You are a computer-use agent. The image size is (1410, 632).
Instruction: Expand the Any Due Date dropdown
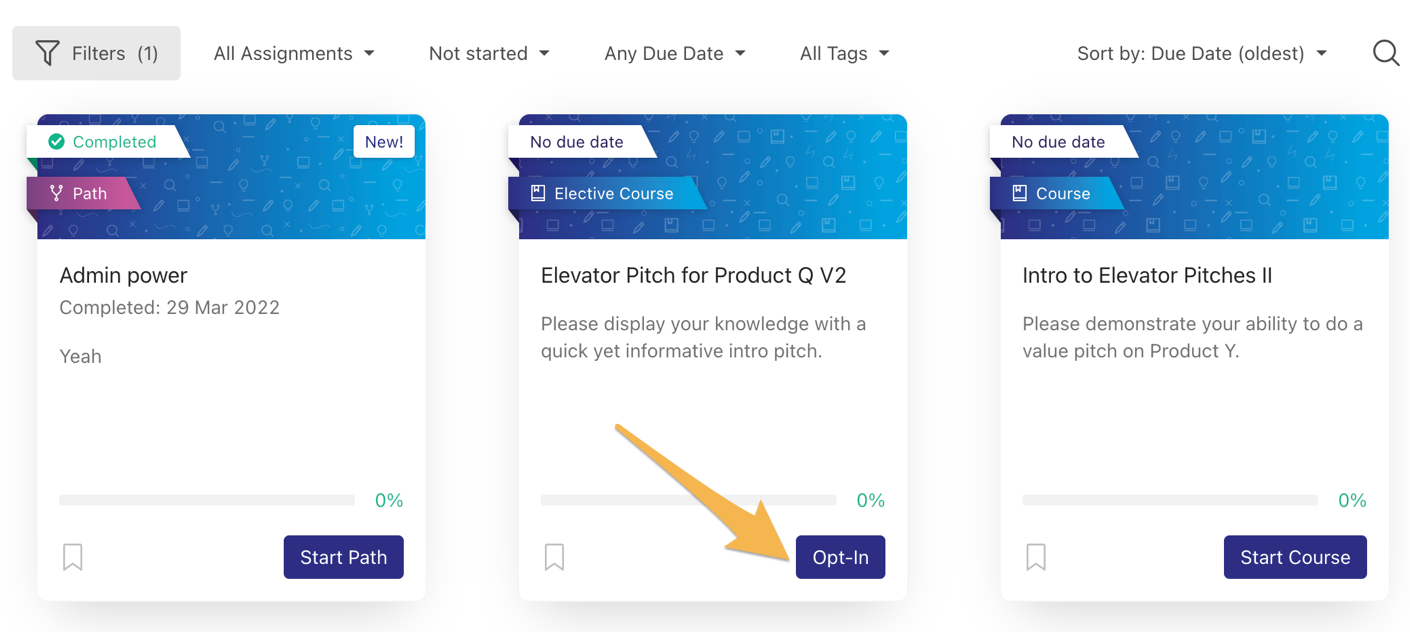(x=674, y=53)
